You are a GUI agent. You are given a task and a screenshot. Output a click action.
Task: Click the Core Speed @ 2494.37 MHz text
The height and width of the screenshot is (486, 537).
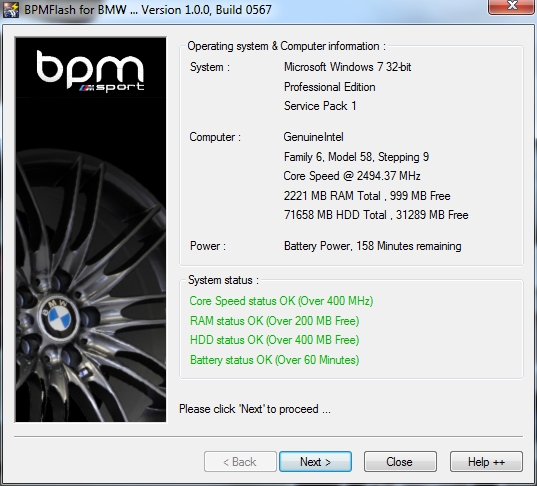(352, 176)
